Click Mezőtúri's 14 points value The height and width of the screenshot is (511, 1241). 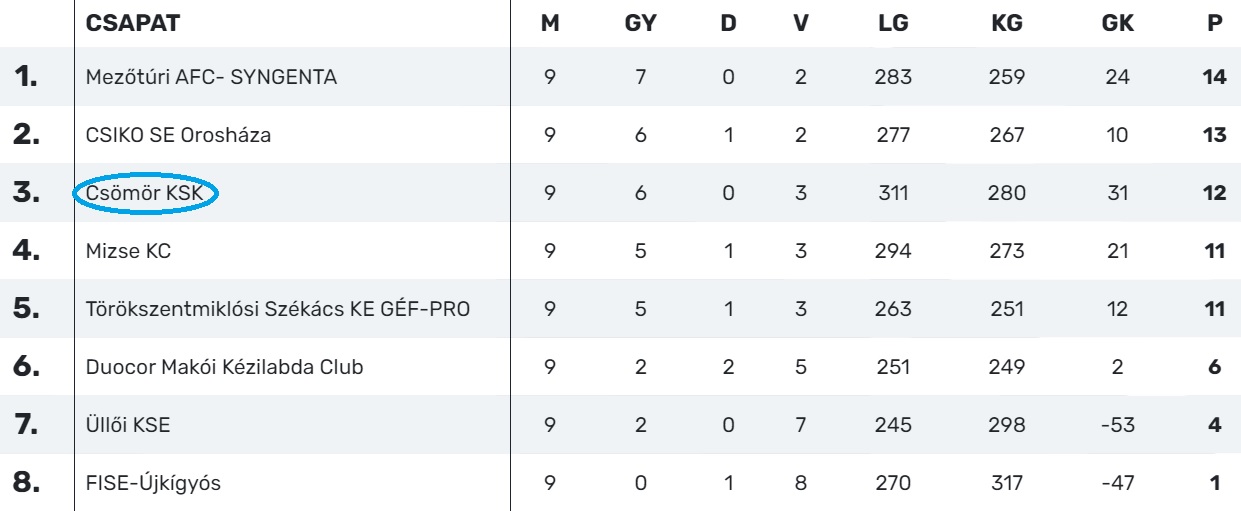1214,77
